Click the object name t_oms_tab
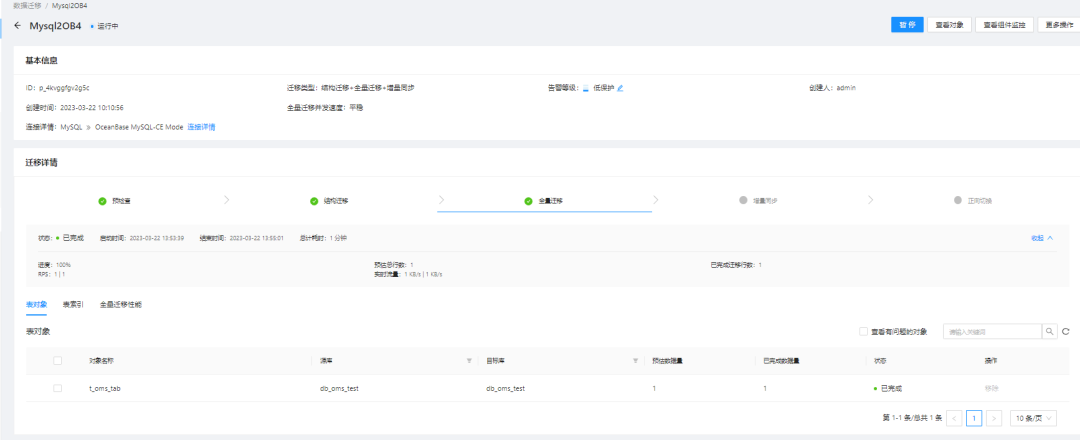Image resolution: width=1080 pixels, height=440 pixels. [105, 388]
